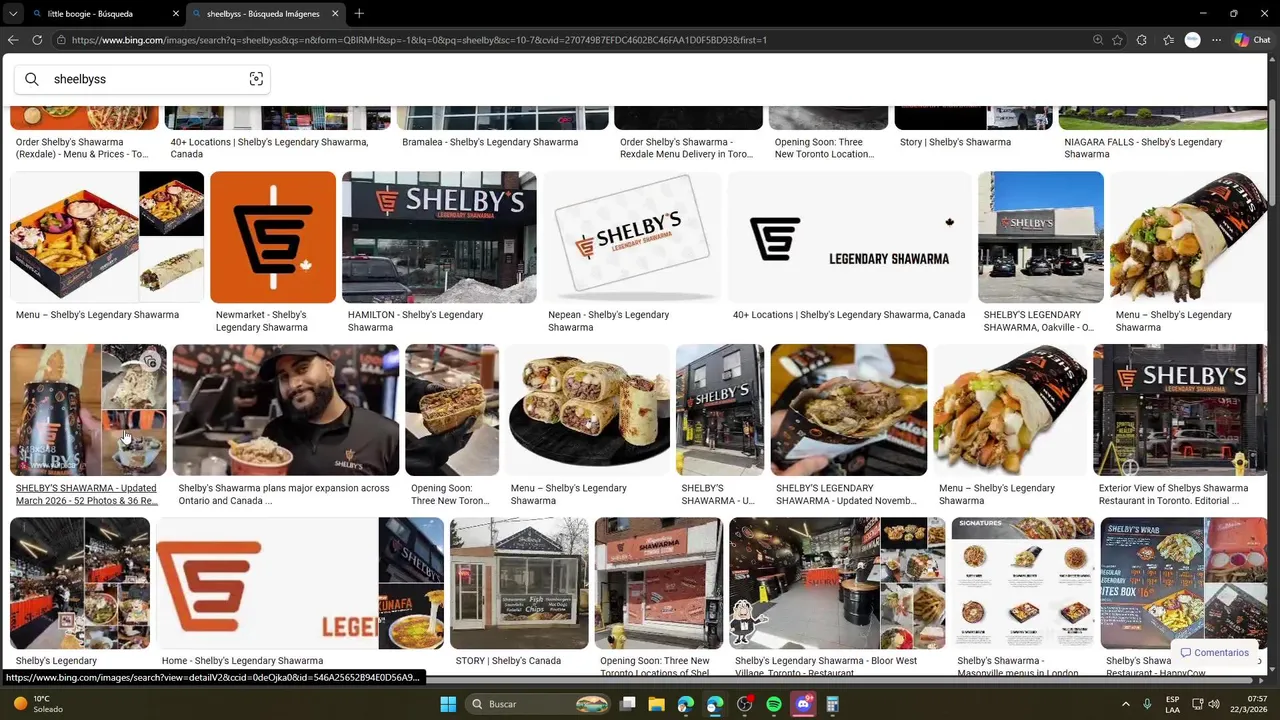The height and width of the screenshot is (720, 1280).
Task: Open the browser profile avatar
Action: [x=1192, y=40]
